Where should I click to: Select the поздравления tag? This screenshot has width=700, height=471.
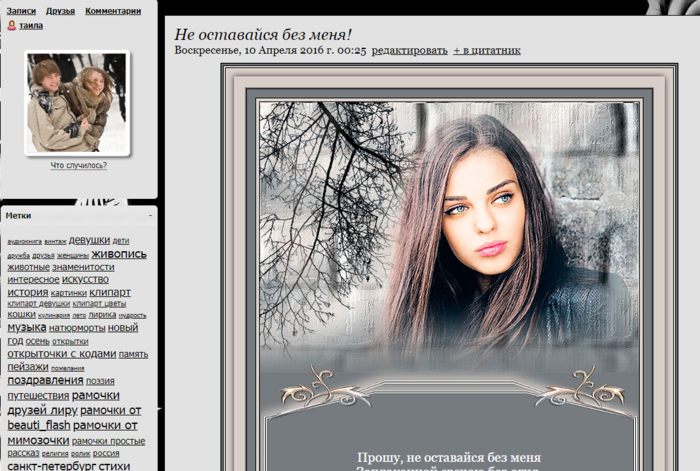pos(45,380)
